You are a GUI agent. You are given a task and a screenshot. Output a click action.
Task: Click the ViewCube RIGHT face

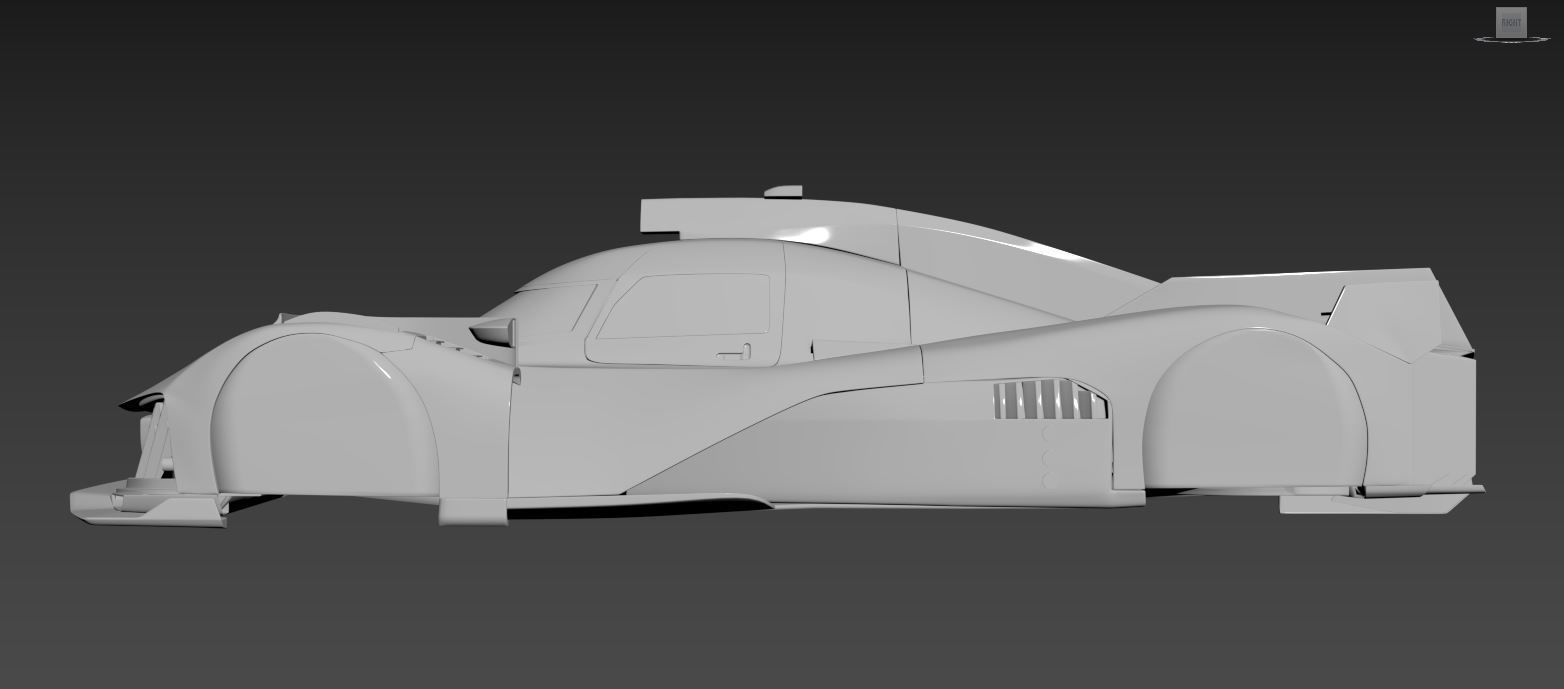pos(1511,22)
